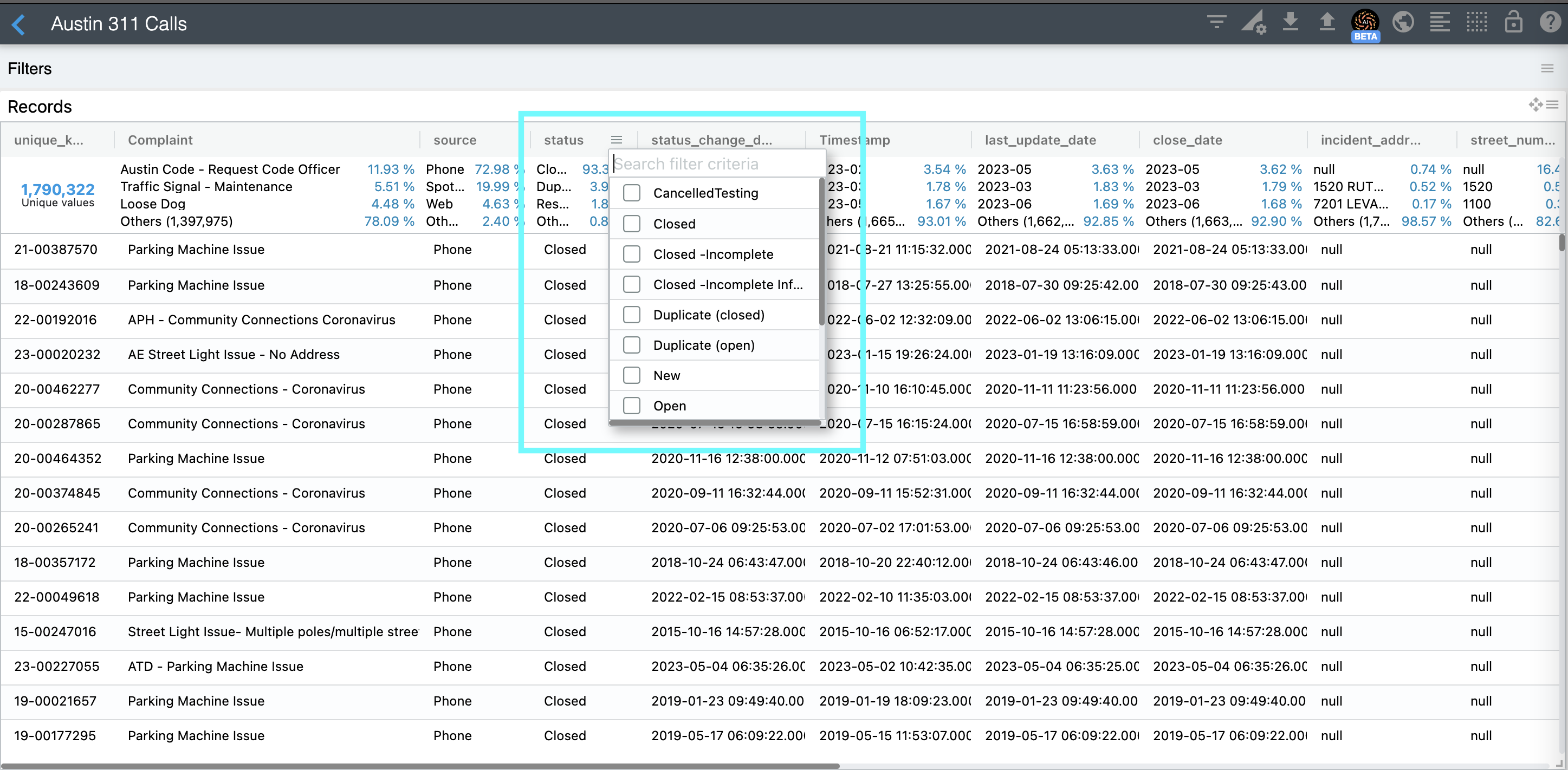Viewport: 1568px width, 770px height.
Task: Check the CancelledTesting filter option
Action: [632, 193]
